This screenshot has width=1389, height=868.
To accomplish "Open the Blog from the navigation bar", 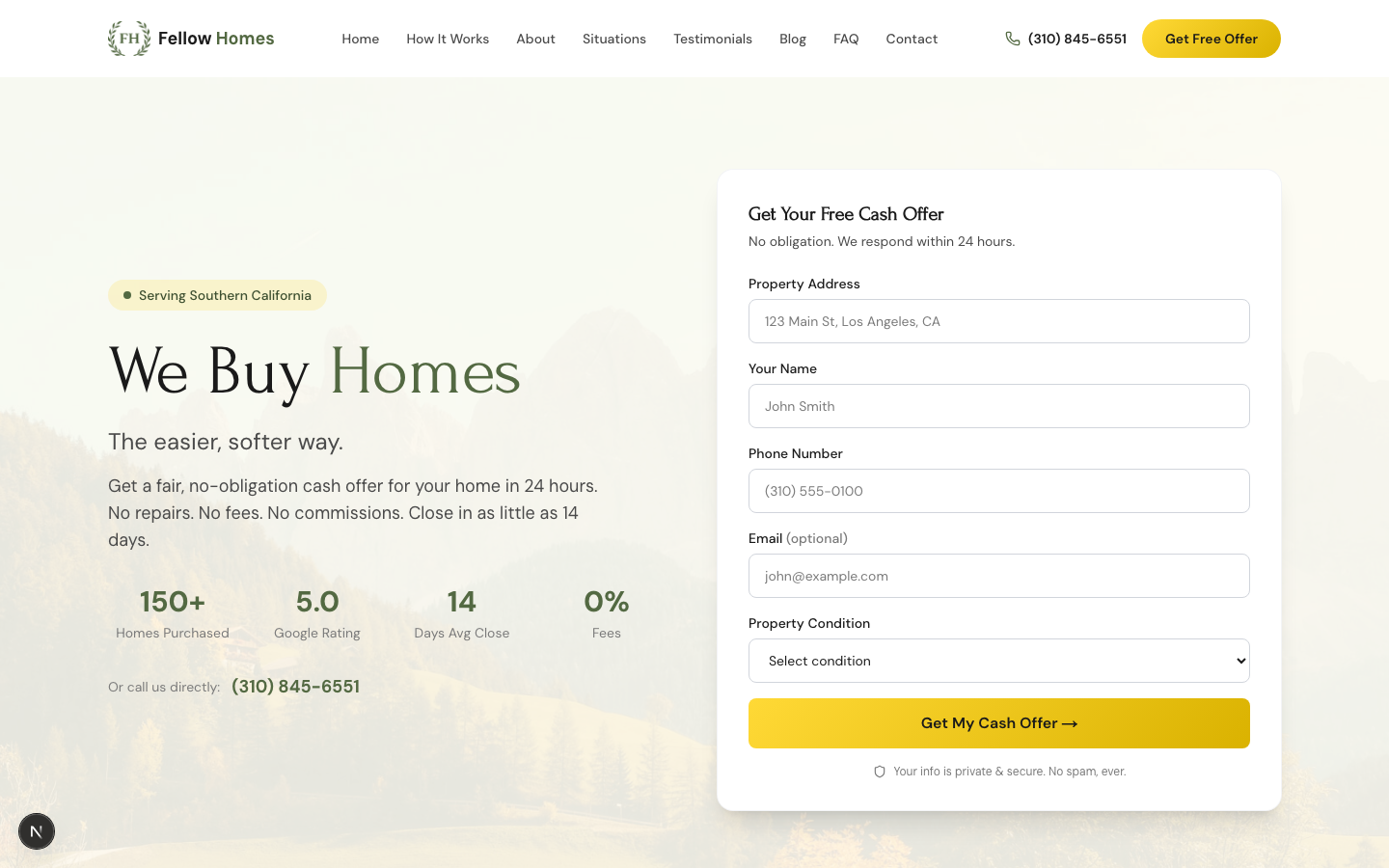I will click(793, 39).
